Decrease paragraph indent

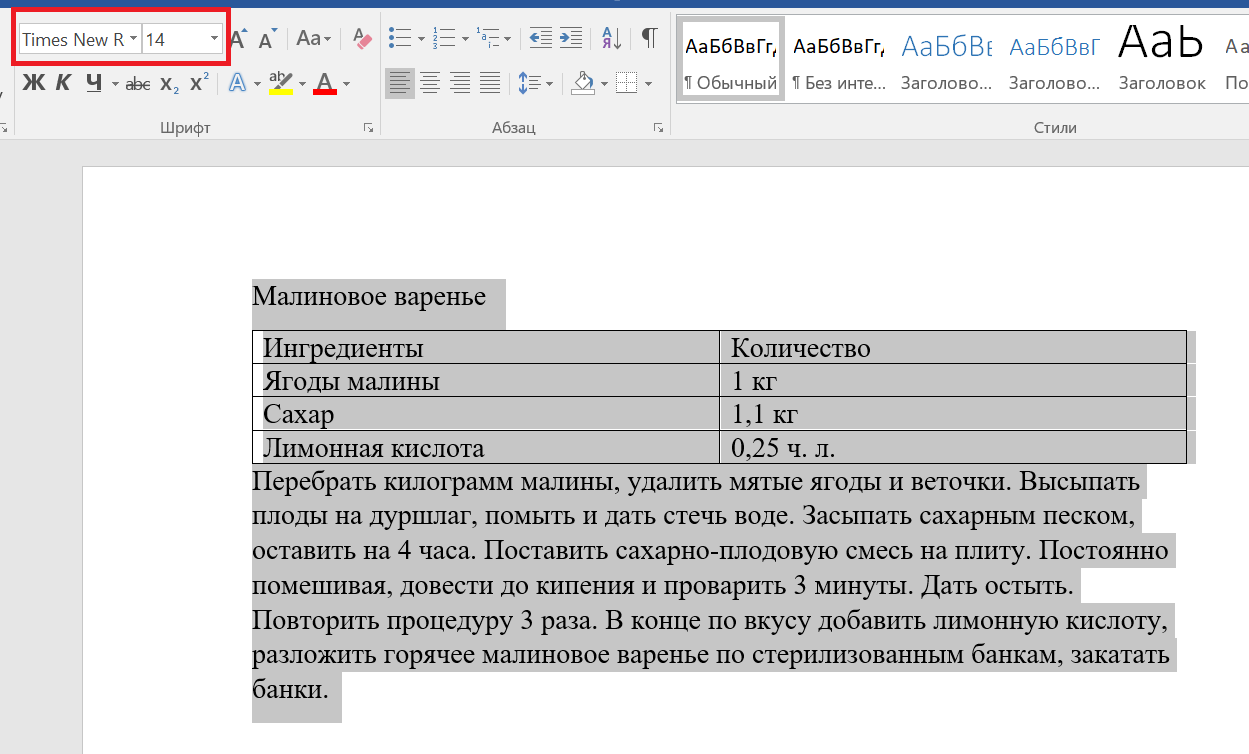click(540, 39)
